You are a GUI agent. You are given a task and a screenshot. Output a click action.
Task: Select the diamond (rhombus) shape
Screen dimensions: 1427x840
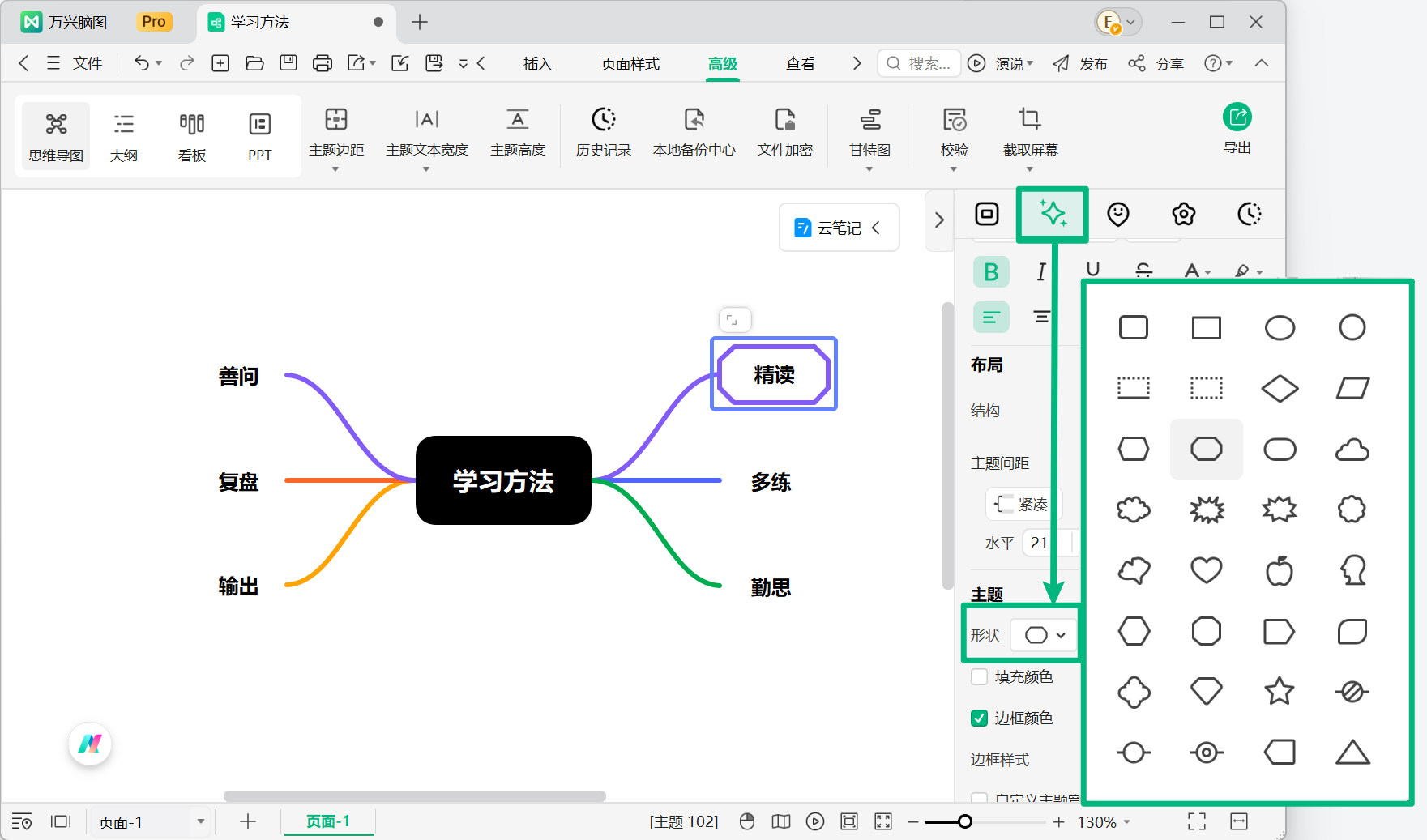pyautogui.click(x=1280, y=389)
